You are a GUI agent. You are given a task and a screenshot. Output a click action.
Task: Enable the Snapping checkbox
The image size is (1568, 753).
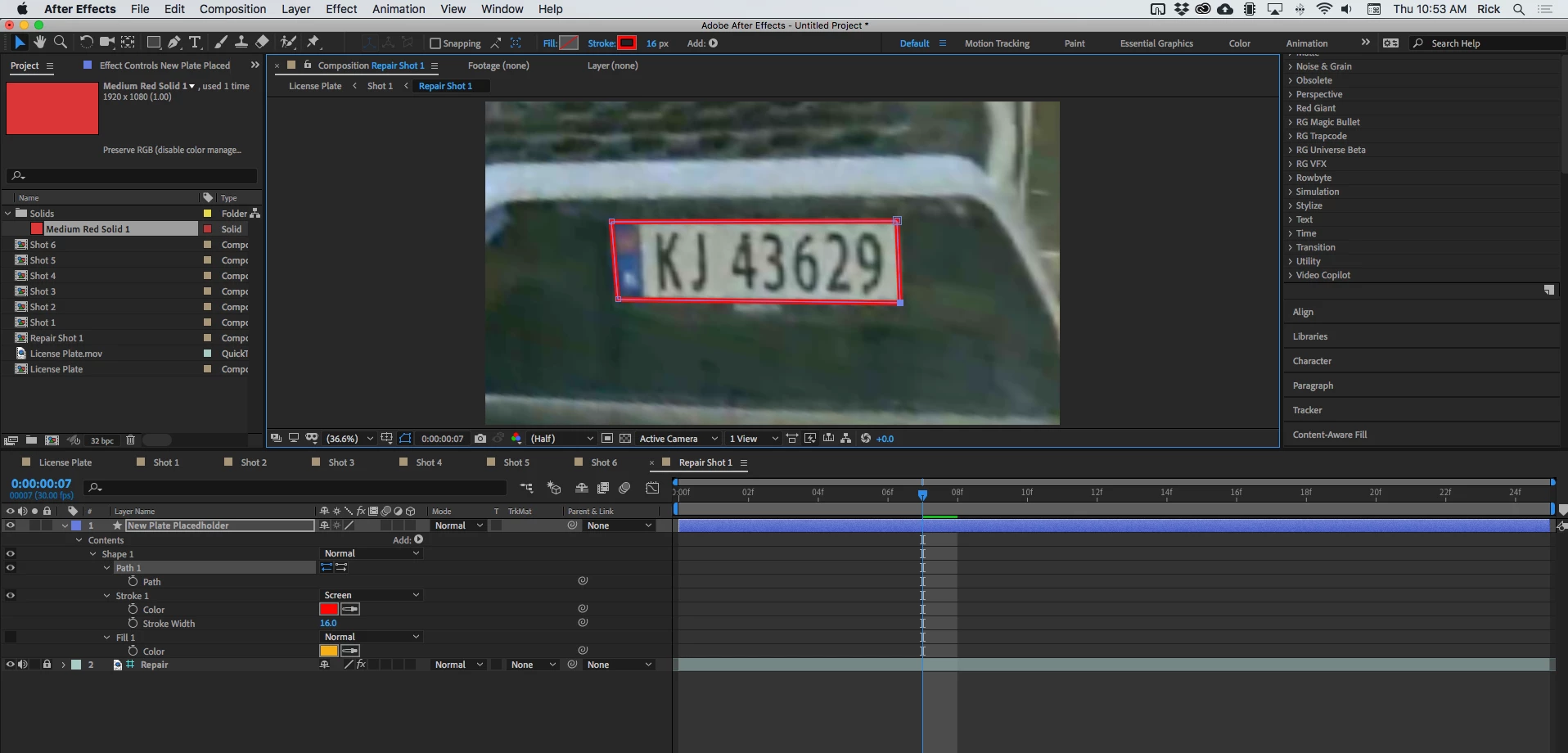coord(435,43)
